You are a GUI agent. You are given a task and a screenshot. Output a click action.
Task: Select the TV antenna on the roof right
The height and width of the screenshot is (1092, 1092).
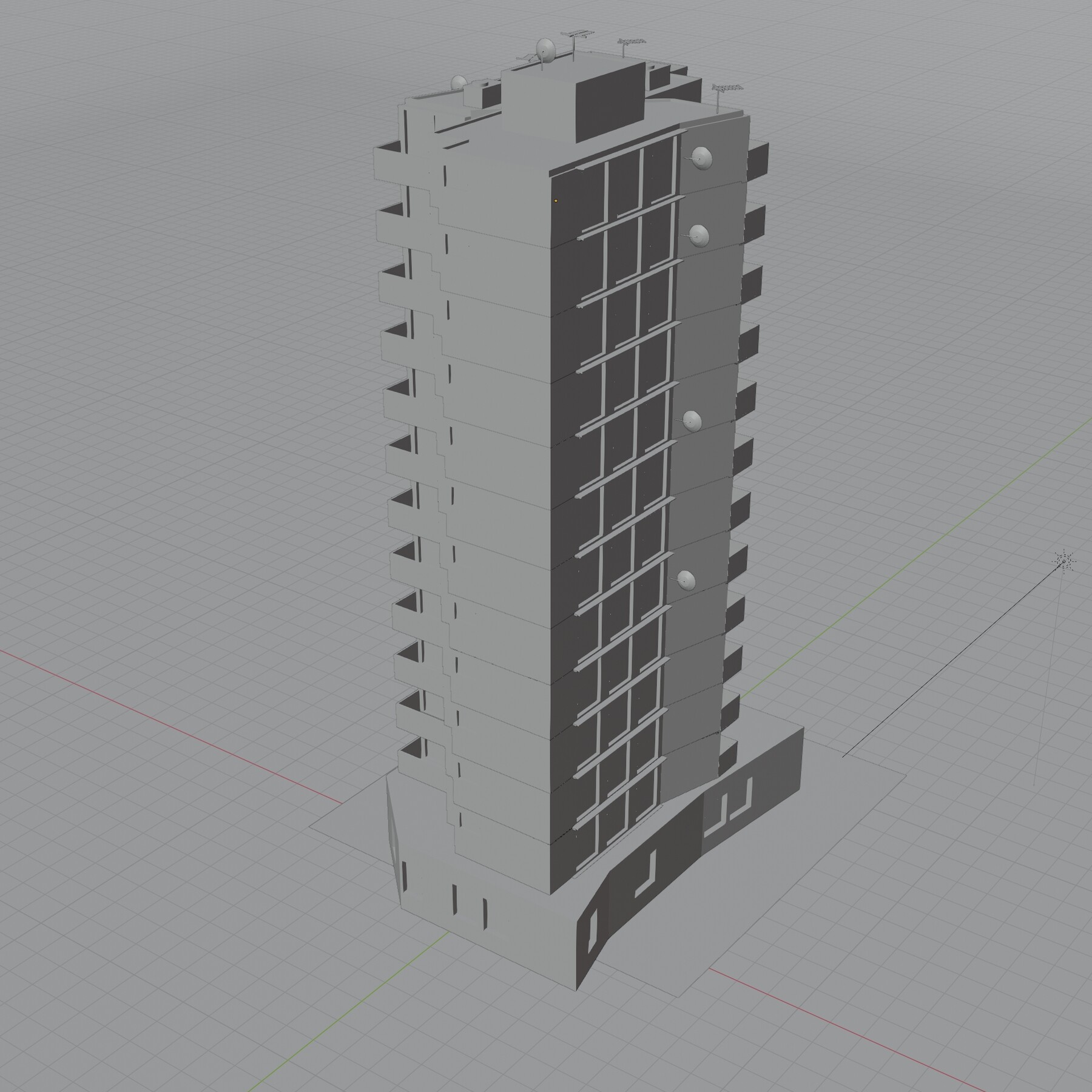click(631, 42)
